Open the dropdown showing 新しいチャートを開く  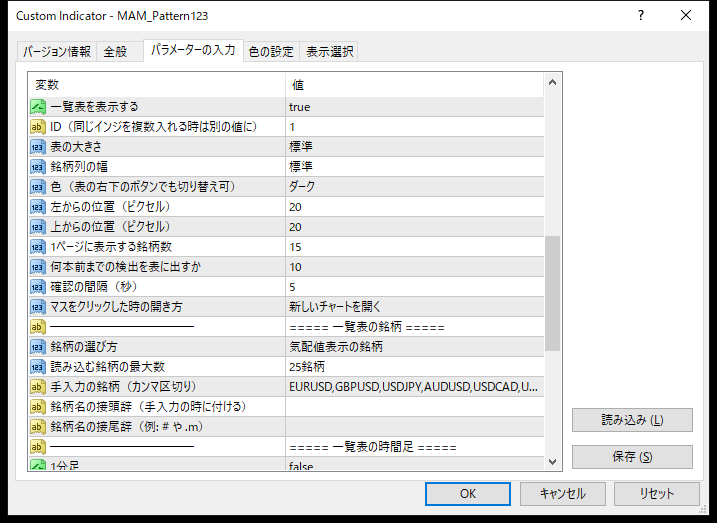coord(415,307)
